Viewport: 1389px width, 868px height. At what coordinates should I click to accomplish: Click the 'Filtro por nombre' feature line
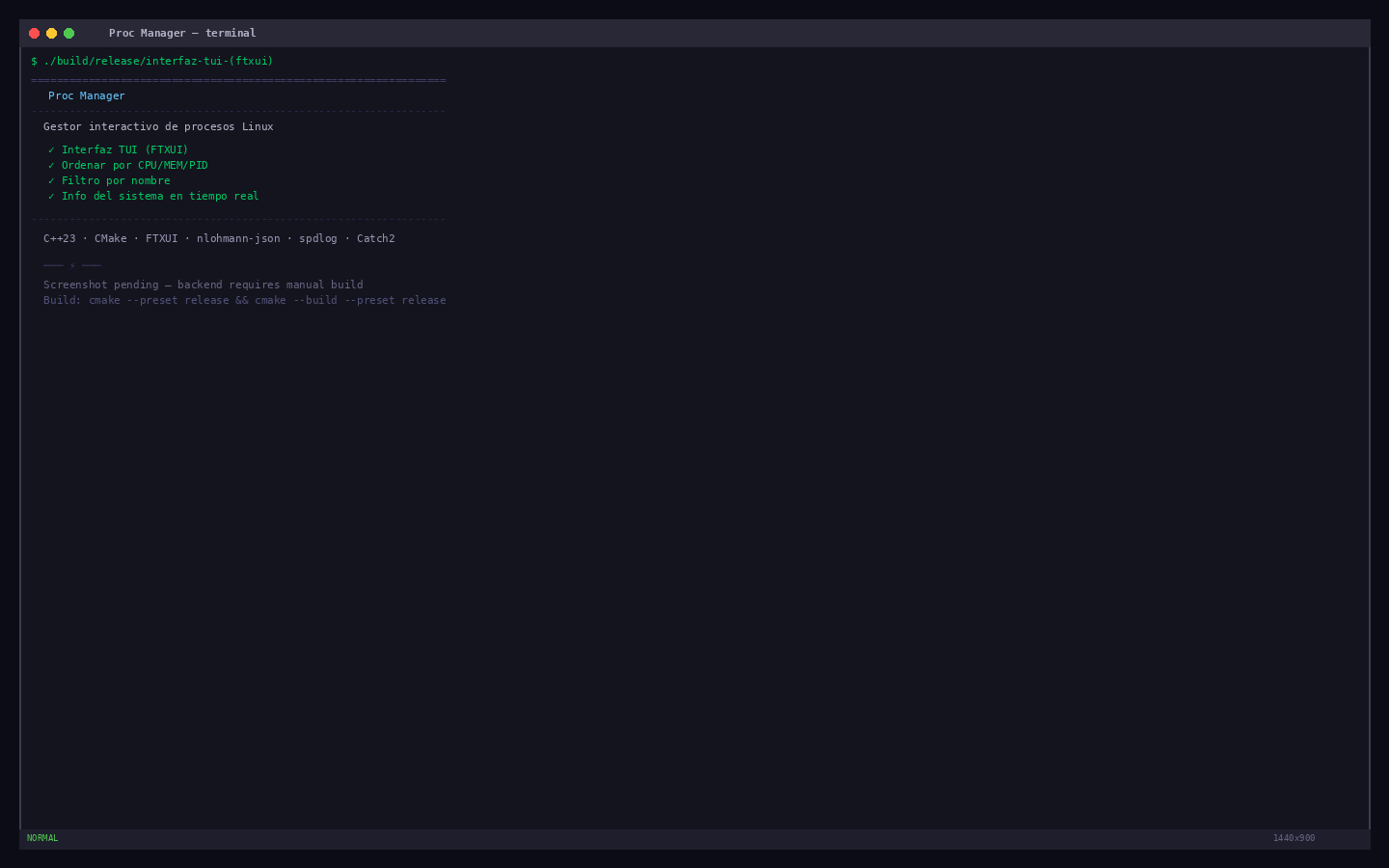click(x=109, y=180)
